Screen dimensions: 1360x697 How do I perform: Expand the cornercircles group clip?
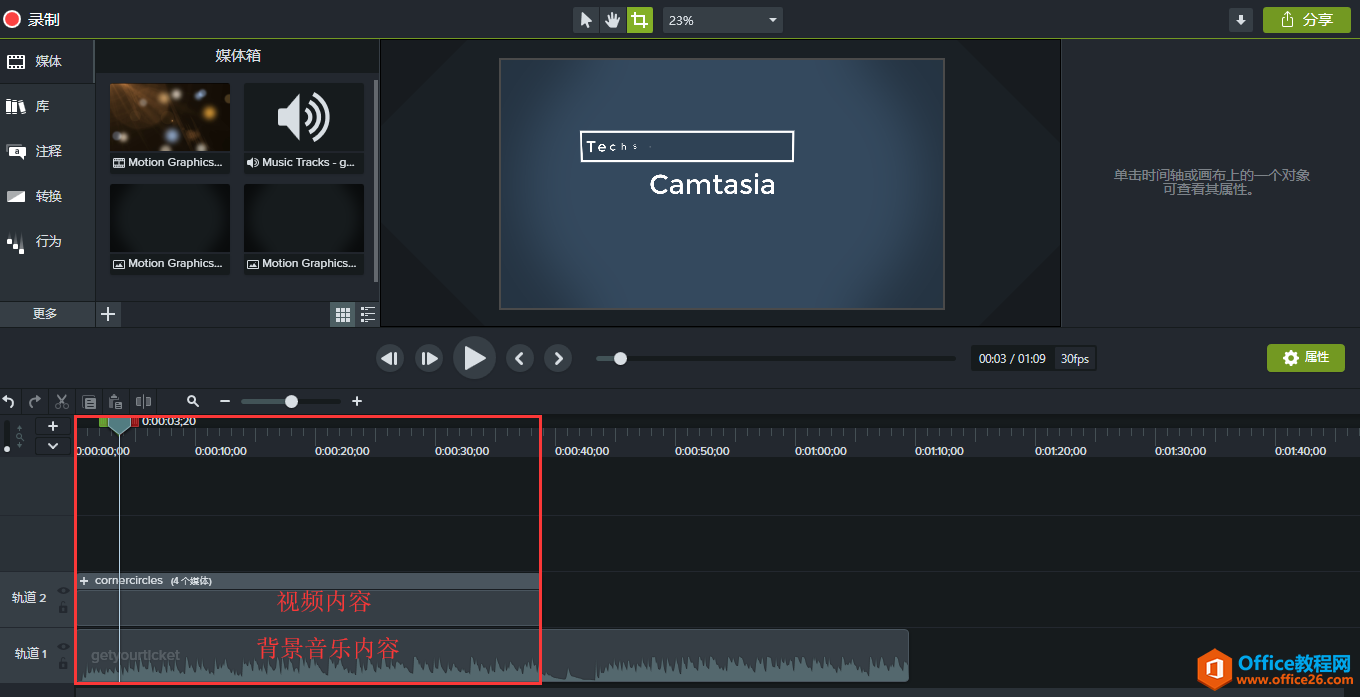[x=84, y=581]
